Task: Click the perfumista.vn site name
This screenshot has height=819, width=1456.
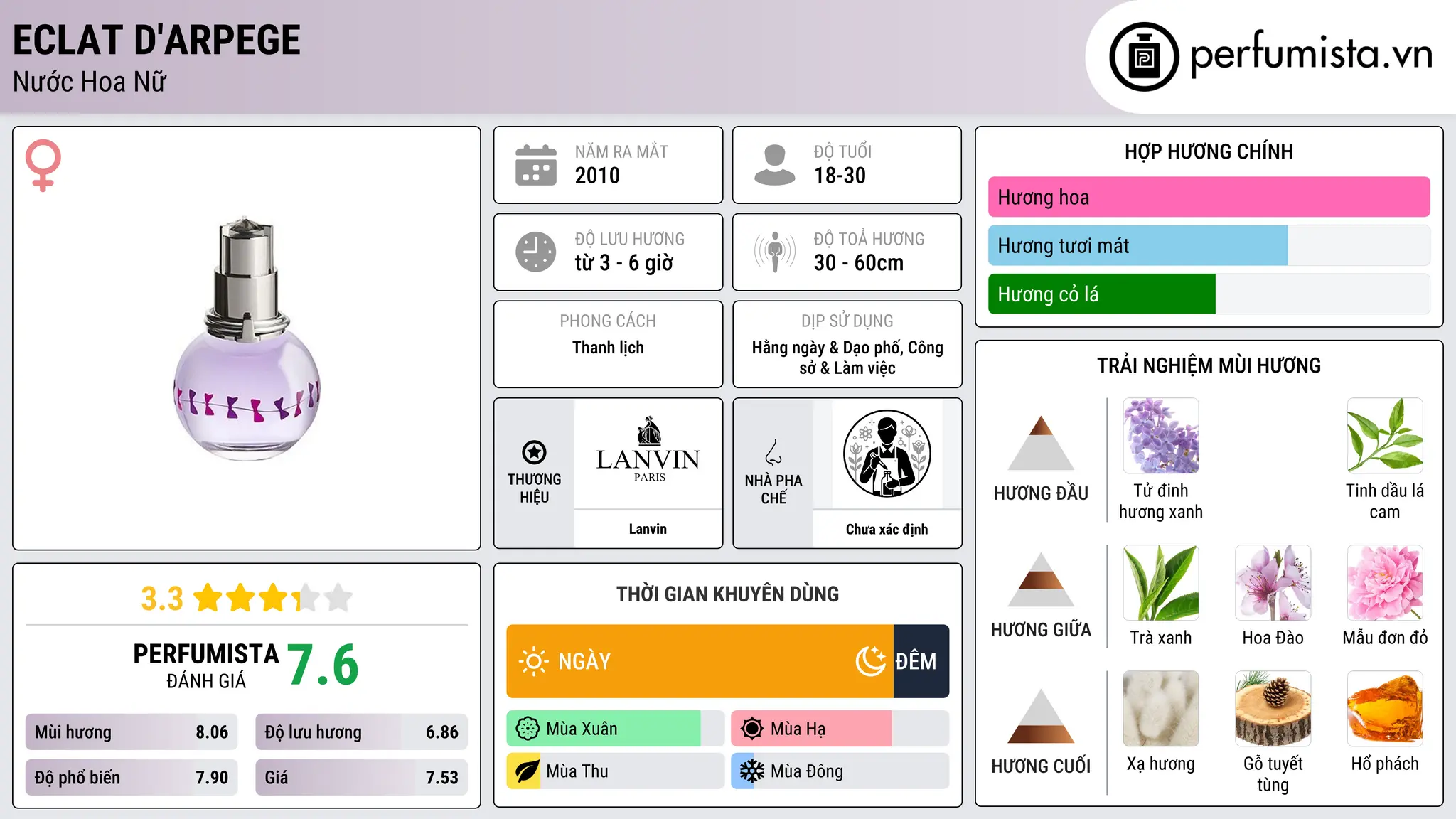Action: (1311, 54)
